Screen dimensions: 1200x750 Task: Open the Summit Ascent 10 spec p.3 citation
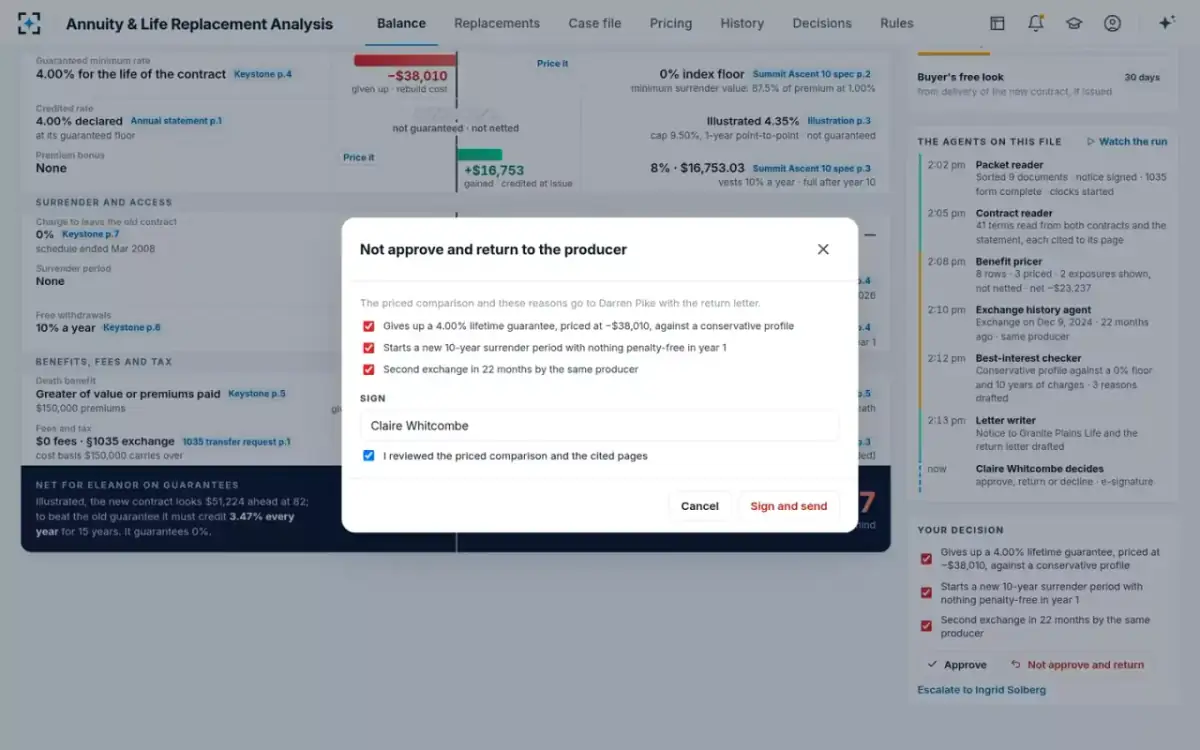(812, 169)
